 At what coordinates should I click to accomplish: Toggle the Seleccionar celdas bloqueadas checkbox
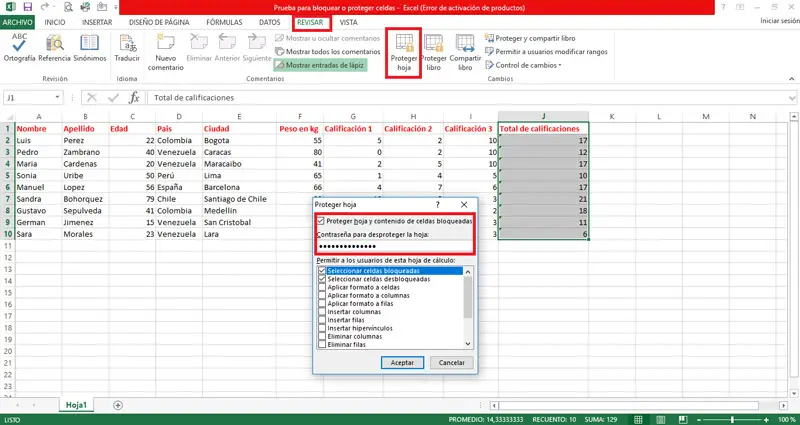tap(321, 271)
